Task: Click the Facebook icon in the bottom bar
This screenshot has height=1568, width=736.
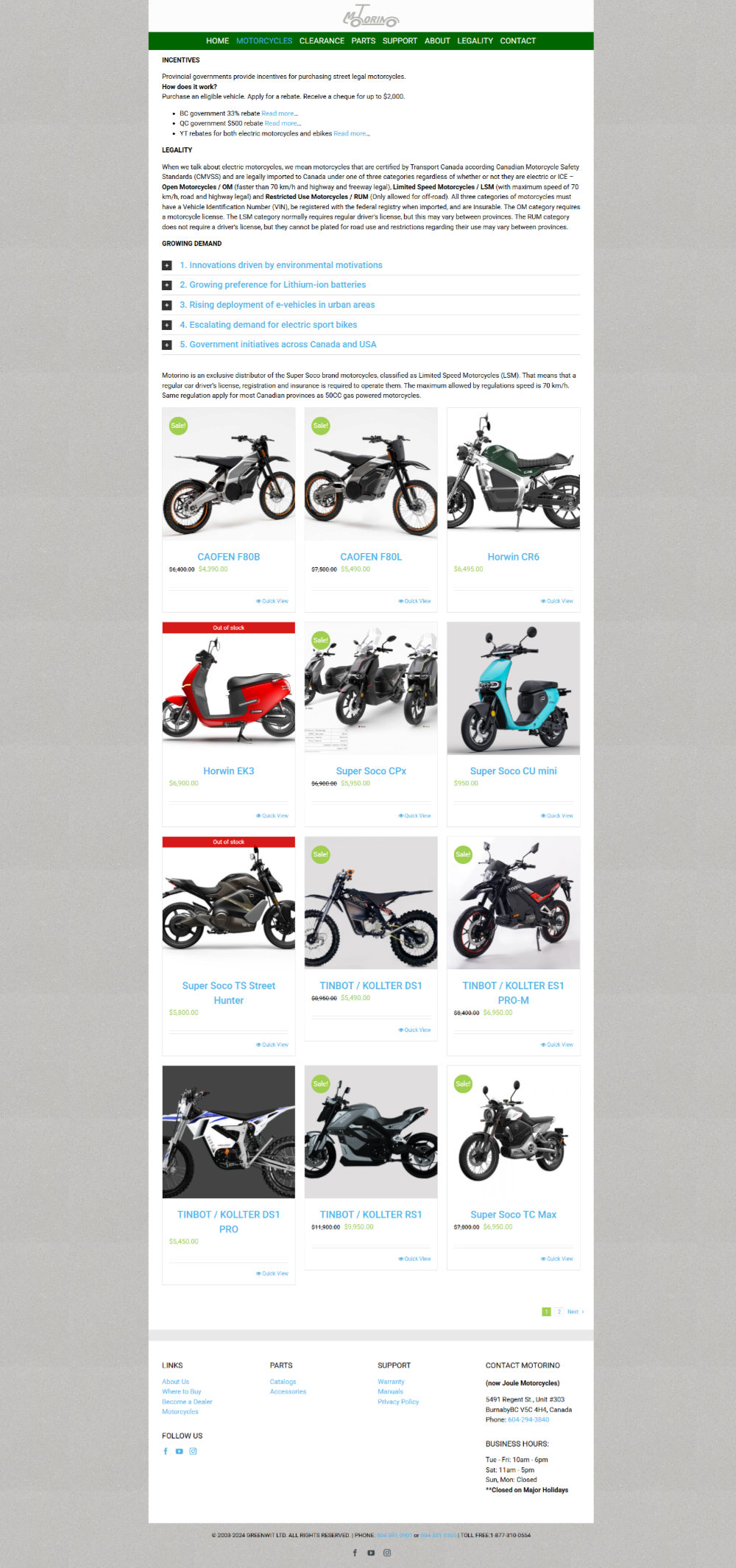Action: pyautogui.click(x=355, y=1553)
